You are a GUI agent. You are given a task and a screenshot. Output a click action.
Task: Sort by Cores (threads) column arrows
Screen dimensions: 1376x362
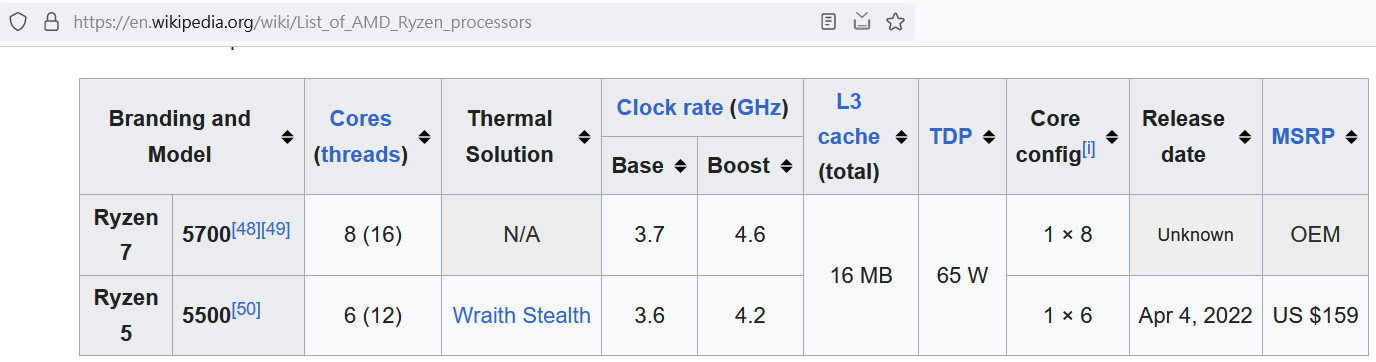tap(424, 137)
